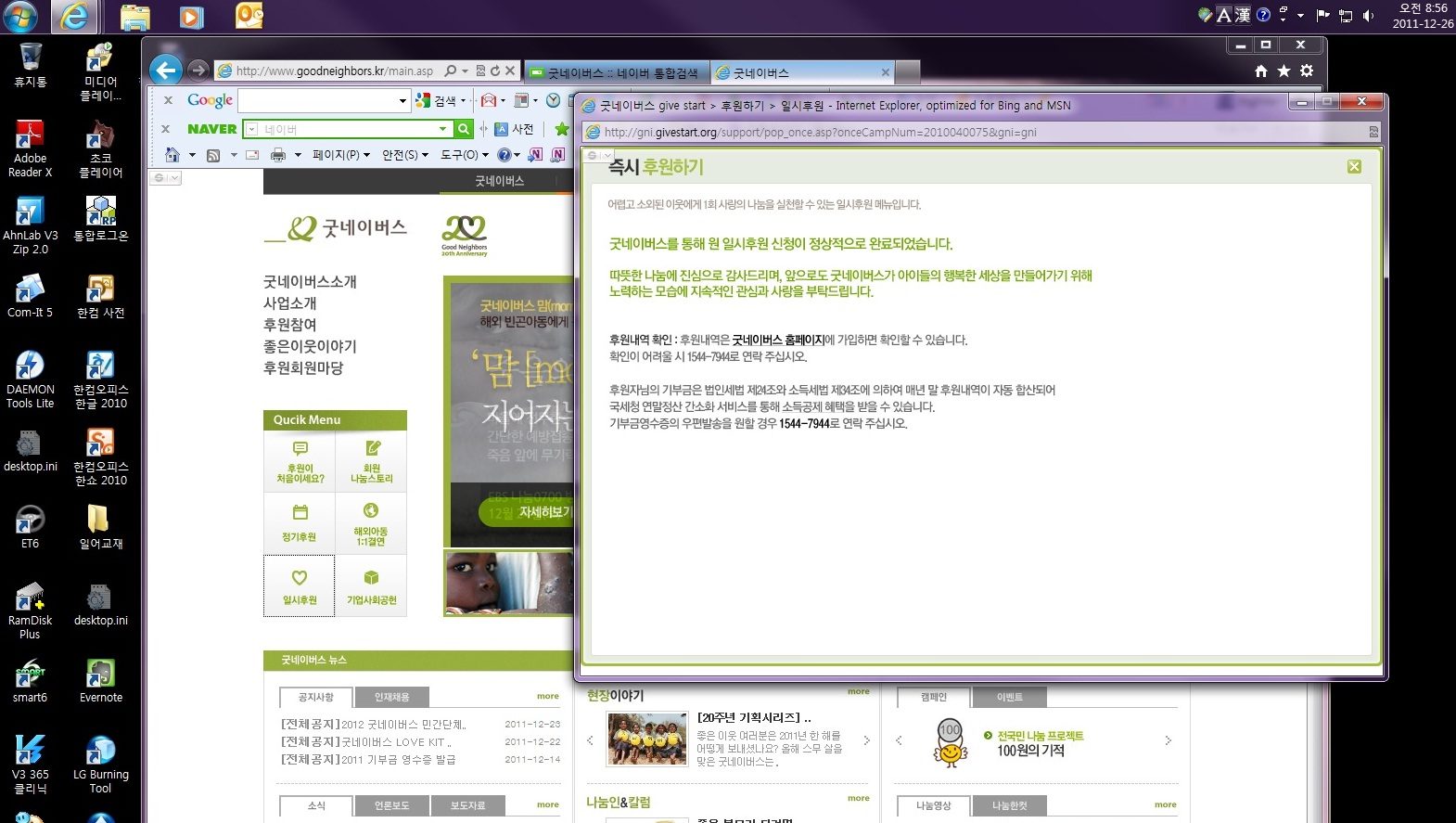Open the IE Home icon next to the star
1456x823 pixels.
1260,71
